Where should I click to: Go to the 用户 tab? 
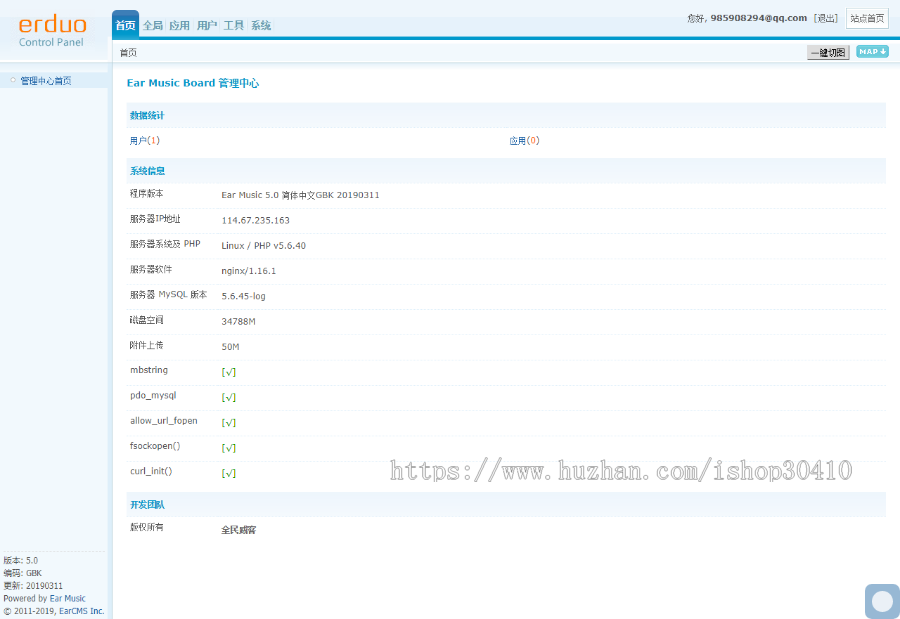[x=207, y=25]
